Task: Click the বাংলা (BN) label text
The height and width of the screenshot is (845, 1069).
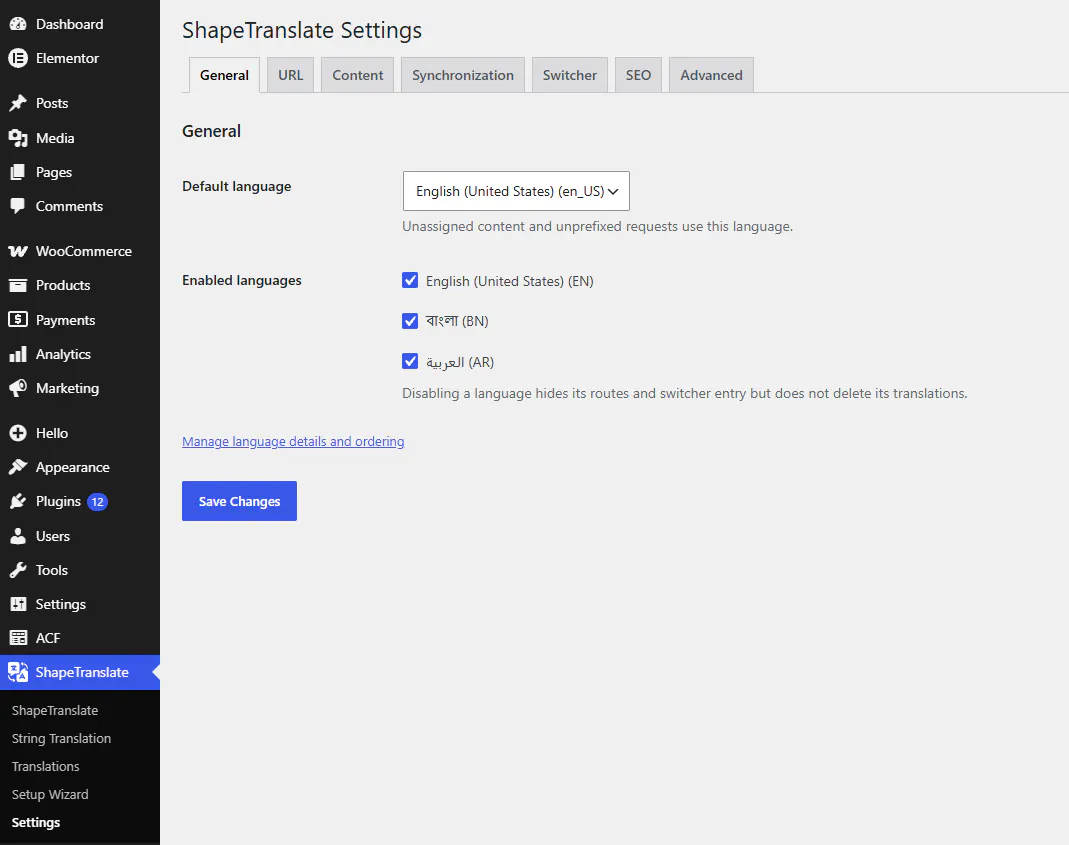Action: tap(457, 321)
